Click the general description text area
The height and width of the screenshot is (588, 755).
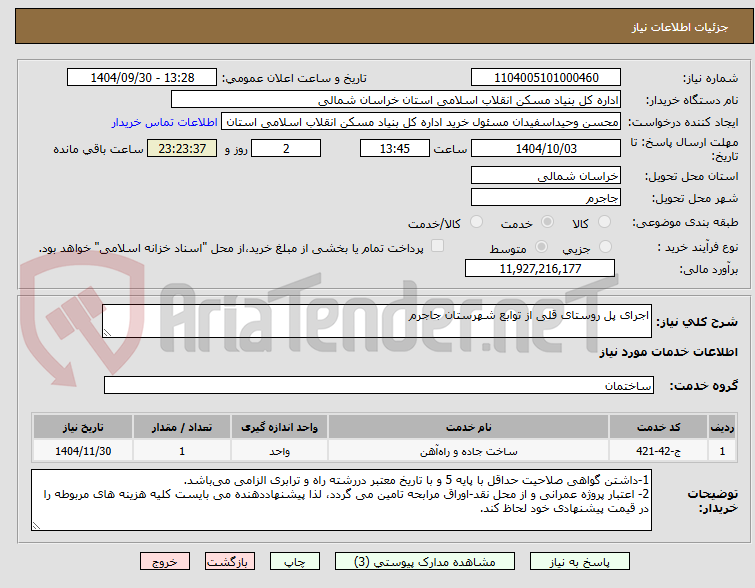pyautogui.click(x=377, y=321)
